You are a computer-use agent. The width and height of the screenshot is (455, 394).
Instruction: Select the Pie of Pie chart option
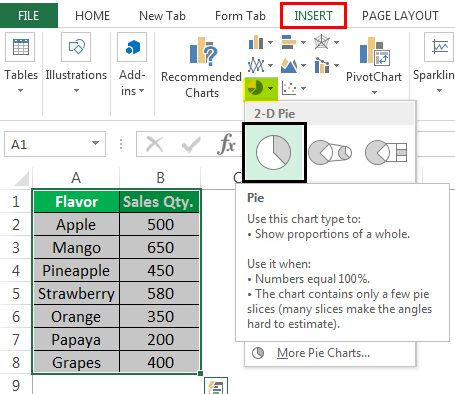(x=330, y=152)
